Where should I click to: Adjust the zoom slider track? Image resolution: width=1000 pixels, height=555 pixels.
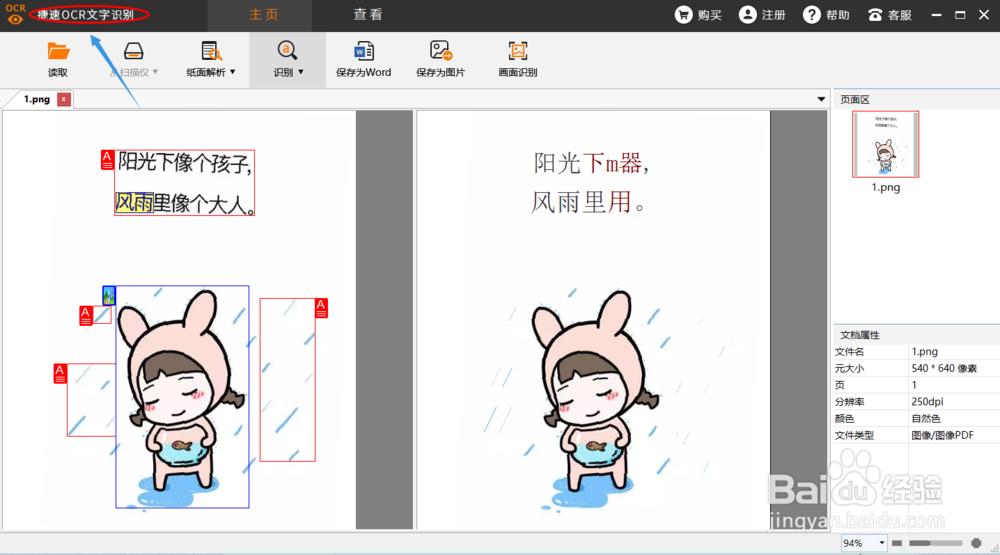pos(936,543)
